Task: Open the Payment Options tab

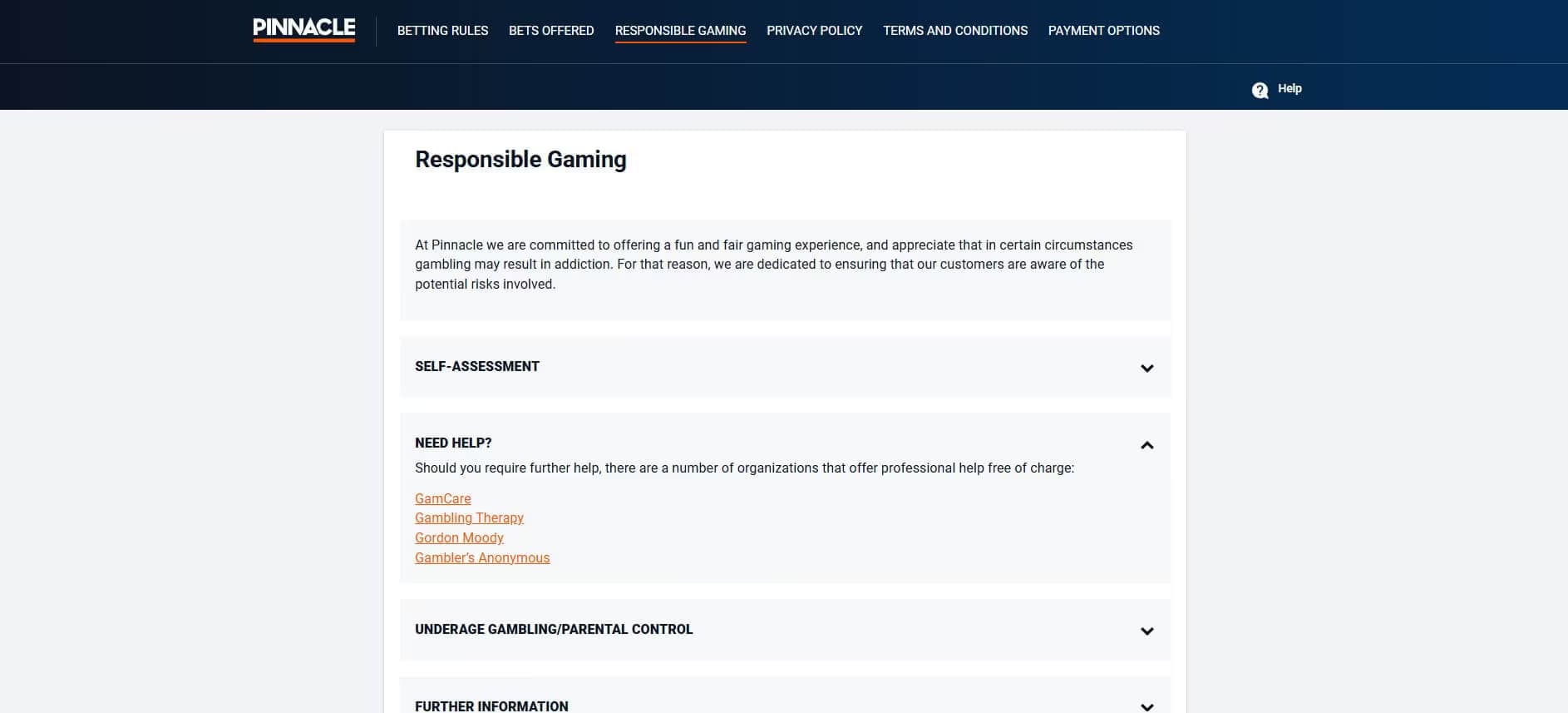Action: 1103,31
